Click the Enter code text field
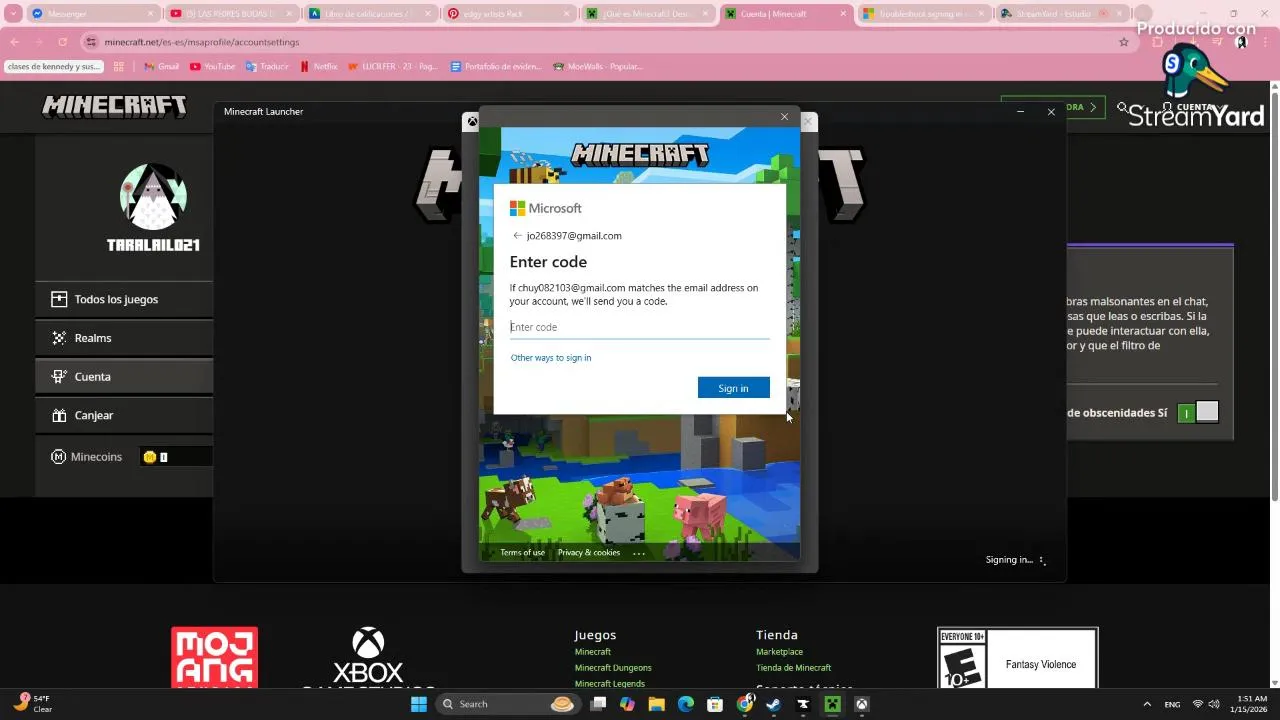Image resolution: width=1280 pixels, height=720 pixels. (640, 327)
